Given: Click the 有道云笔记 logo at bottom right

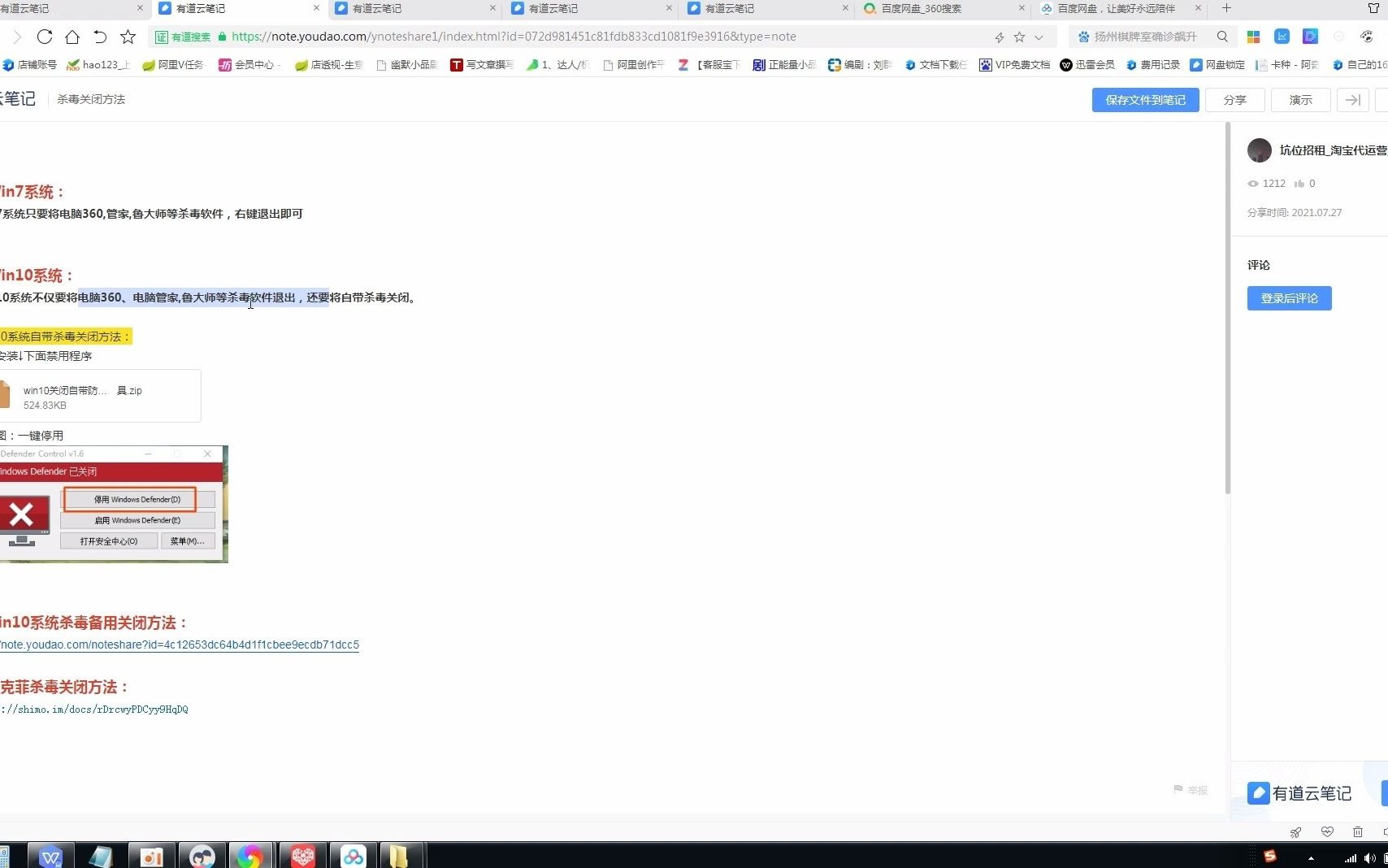Looking at the screenshot, I should pyautogui.click(x=1299, y=793).
